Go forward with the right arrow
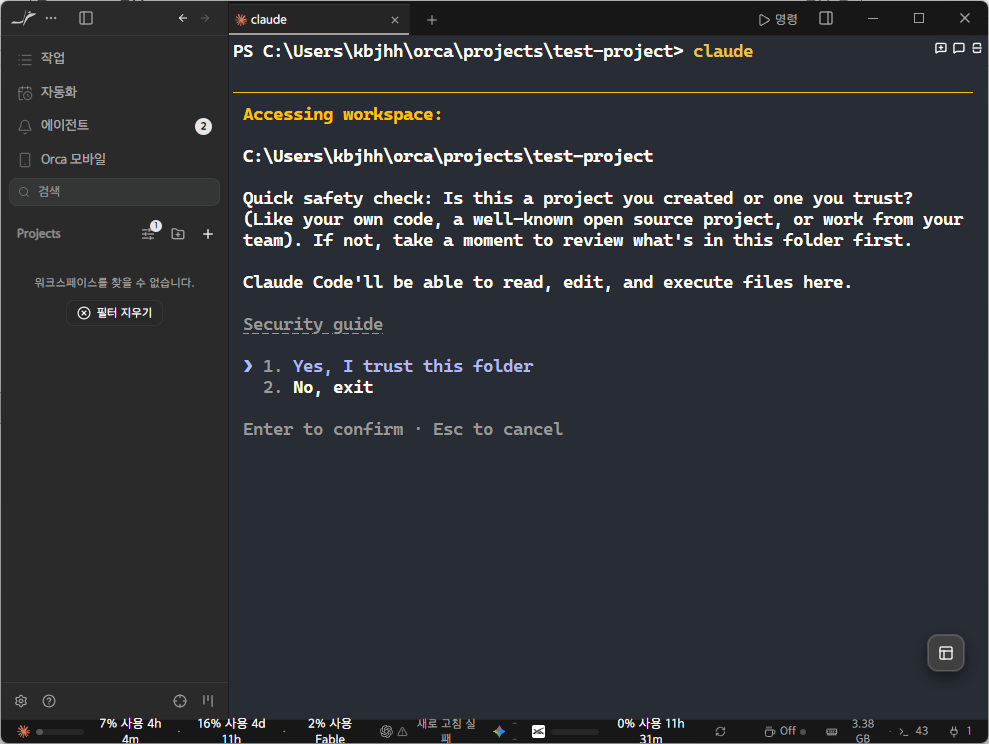This screenshot has height=744, width=989. coord(205,18)
